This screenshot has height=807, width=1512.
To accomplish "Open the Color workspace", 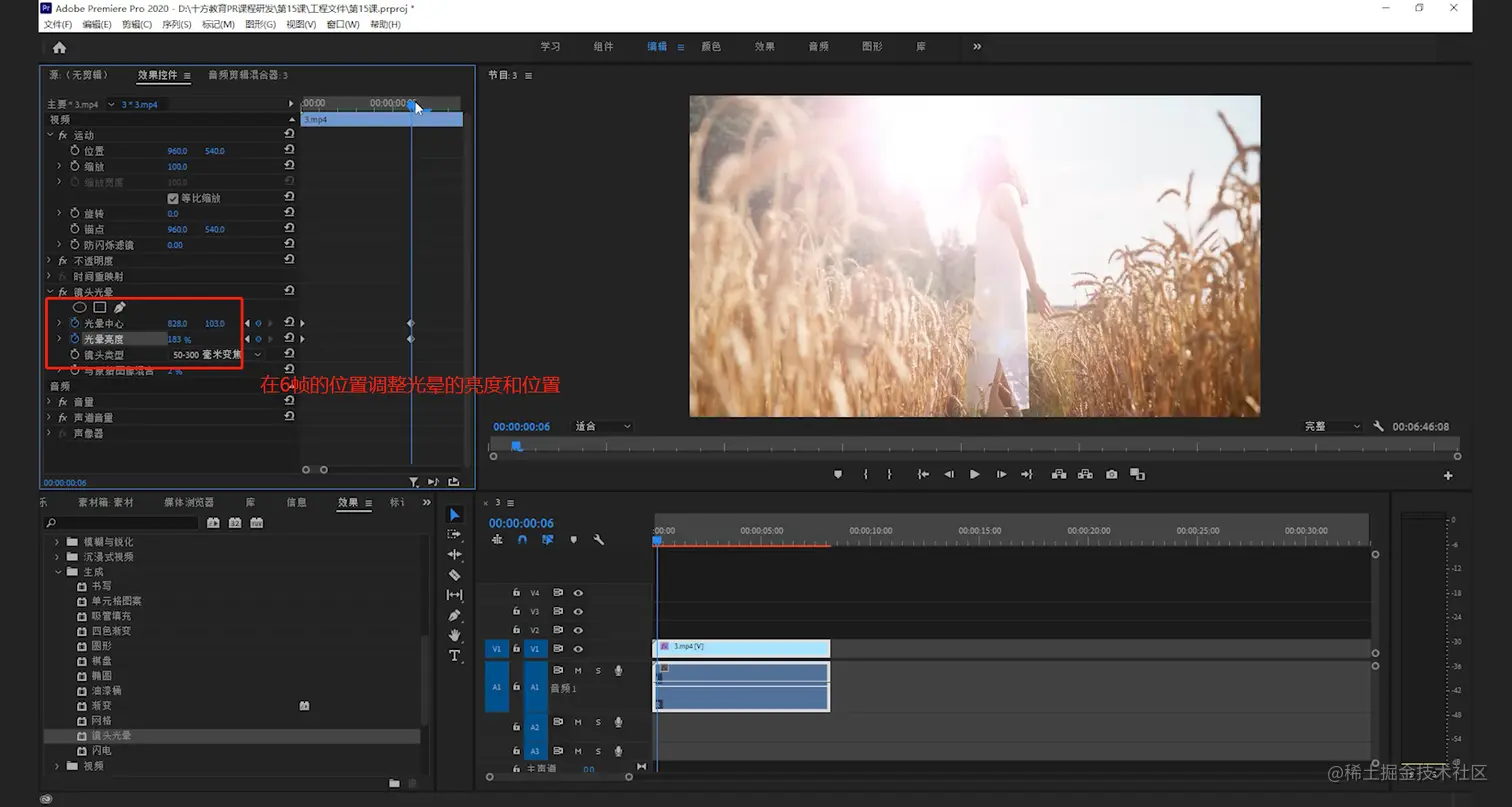I will pos(711,47).
